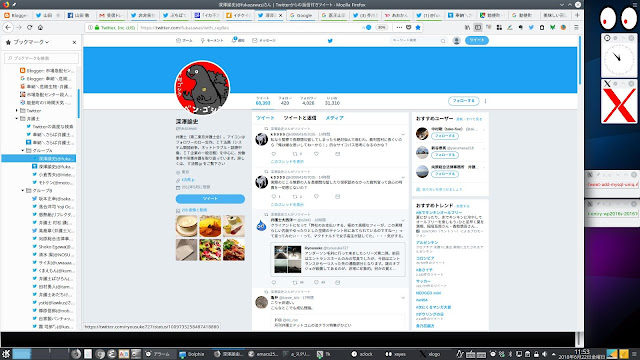Open Twitter notifications bell item
Viewport: 640px width, 360px height.
click(238, 40)
